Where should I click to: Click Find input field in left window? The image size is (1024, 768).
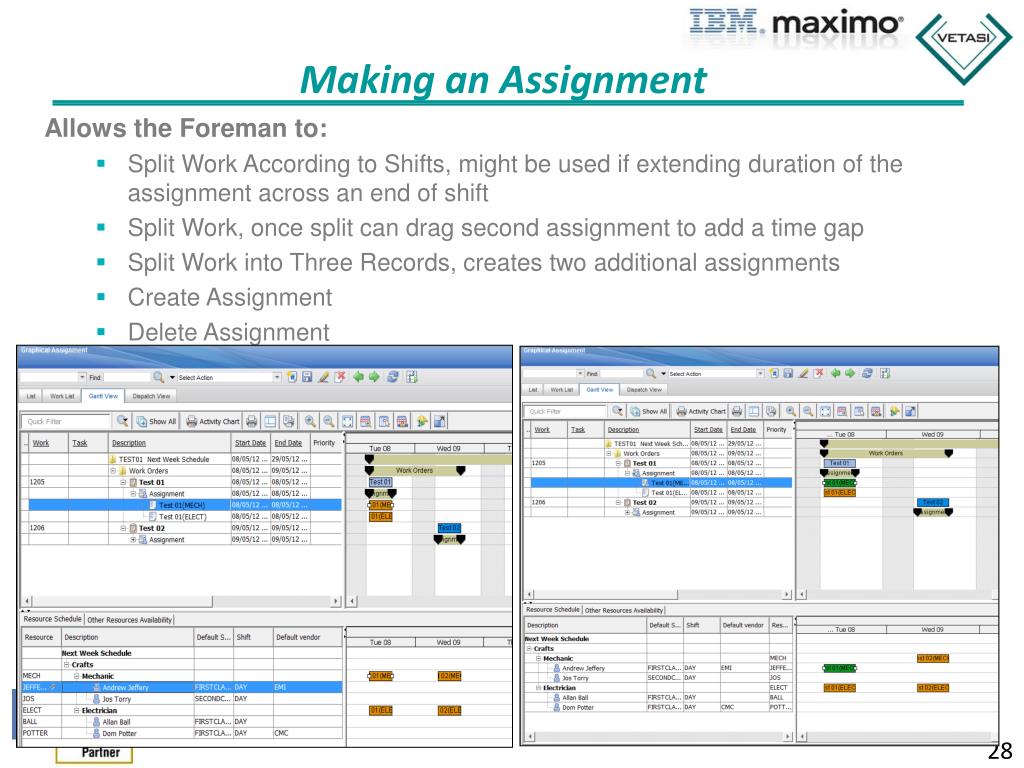[127, 377]
